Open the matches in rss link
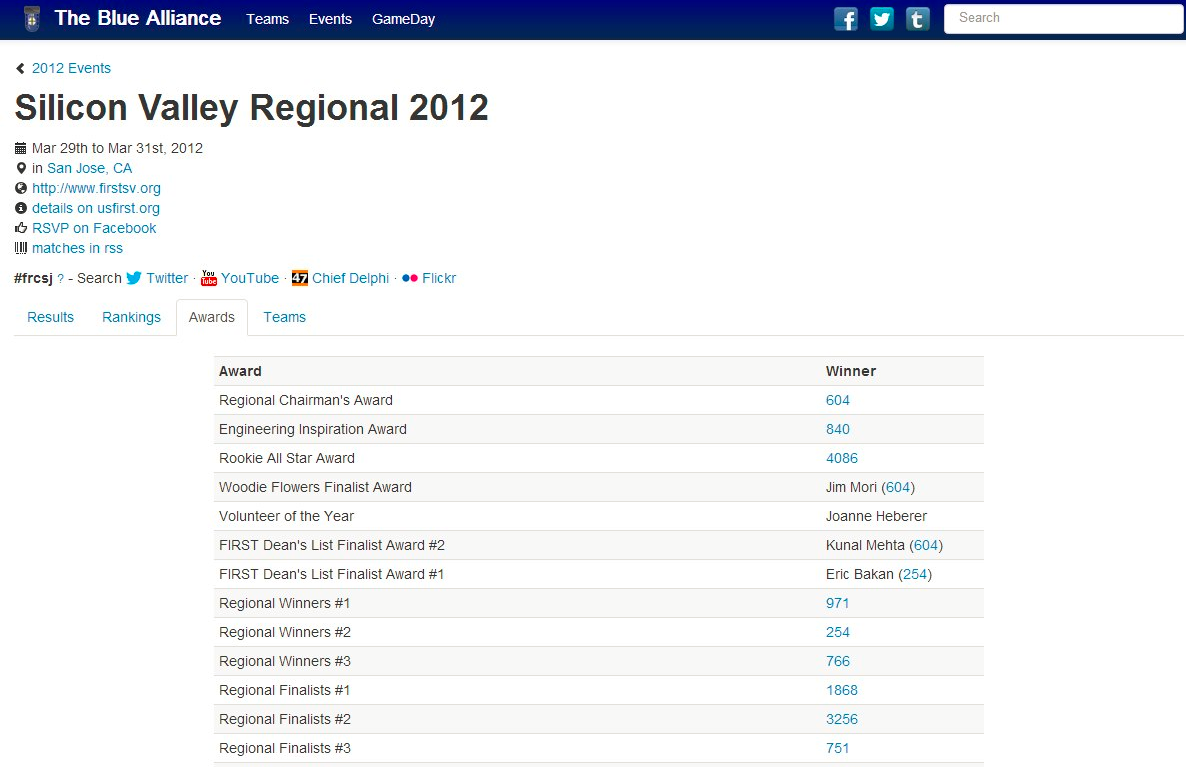The height and width of the screenshot is (767, 1186). point(77,248)
